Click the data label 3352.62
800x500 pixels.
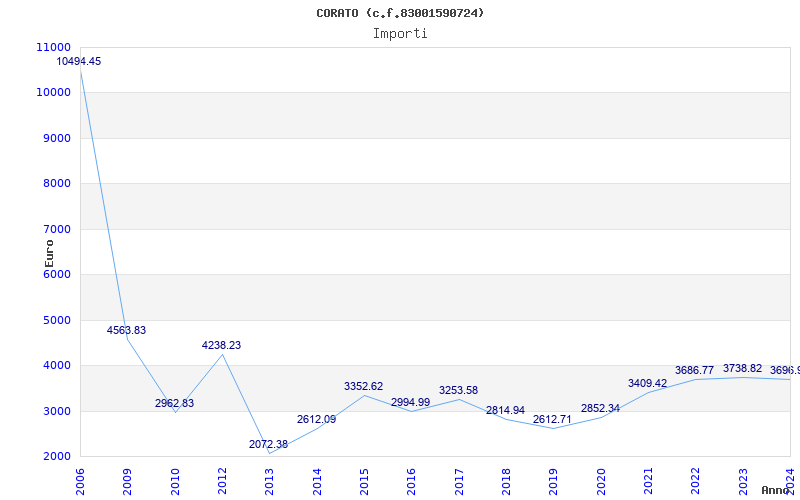[x=363, y=386]
